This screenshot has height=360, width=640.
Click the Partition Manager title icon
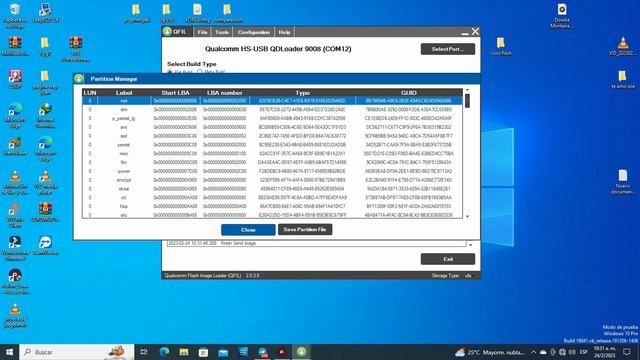79,79
